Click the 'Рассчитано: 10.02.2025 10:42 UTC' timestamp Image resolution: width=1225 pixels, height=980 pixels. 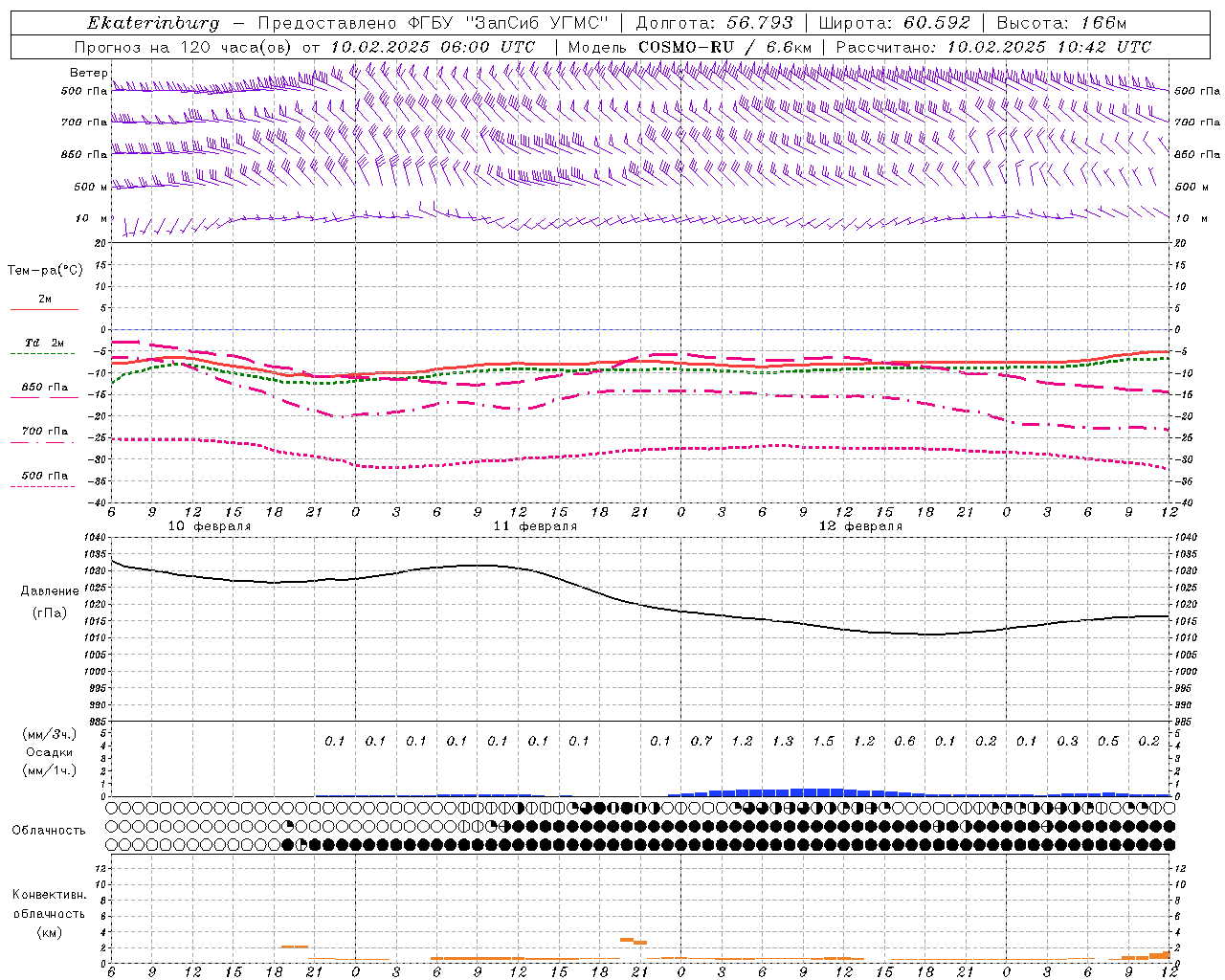pos(993,47)
